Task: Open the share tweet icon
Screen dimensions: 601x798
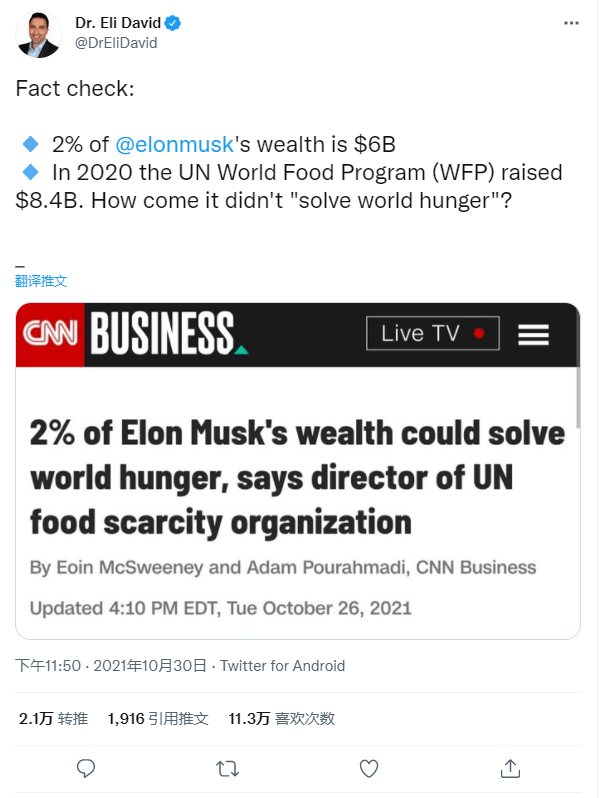Action: pyautogui.click(x=510, y=768)
